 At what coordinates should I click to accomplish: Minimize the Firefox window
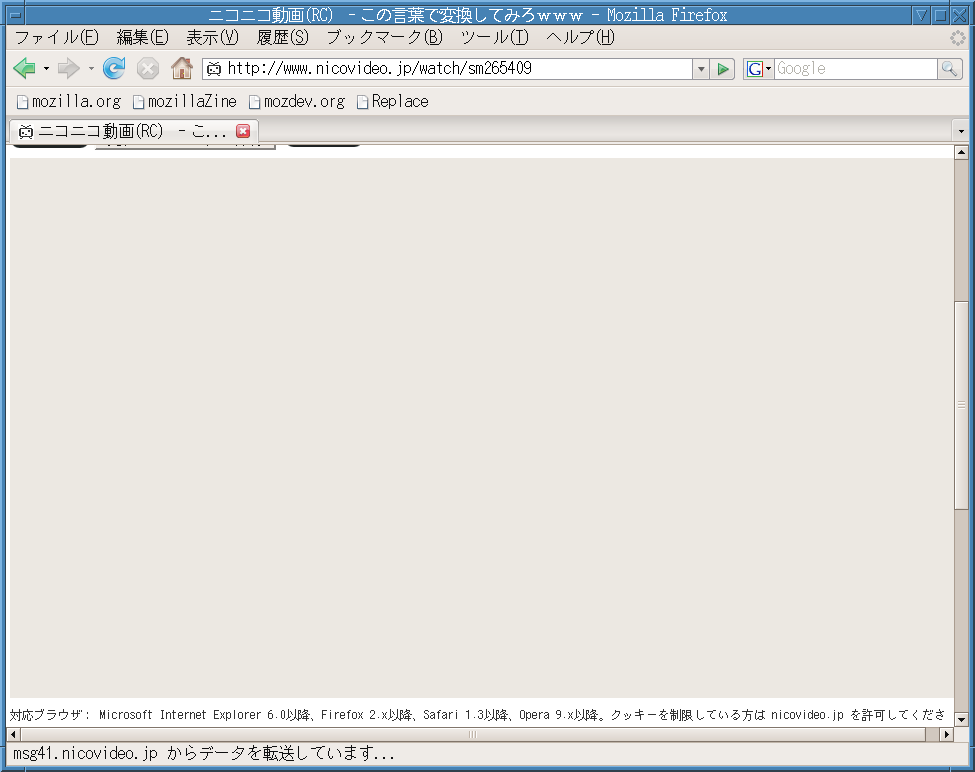[x=923, y=15]
